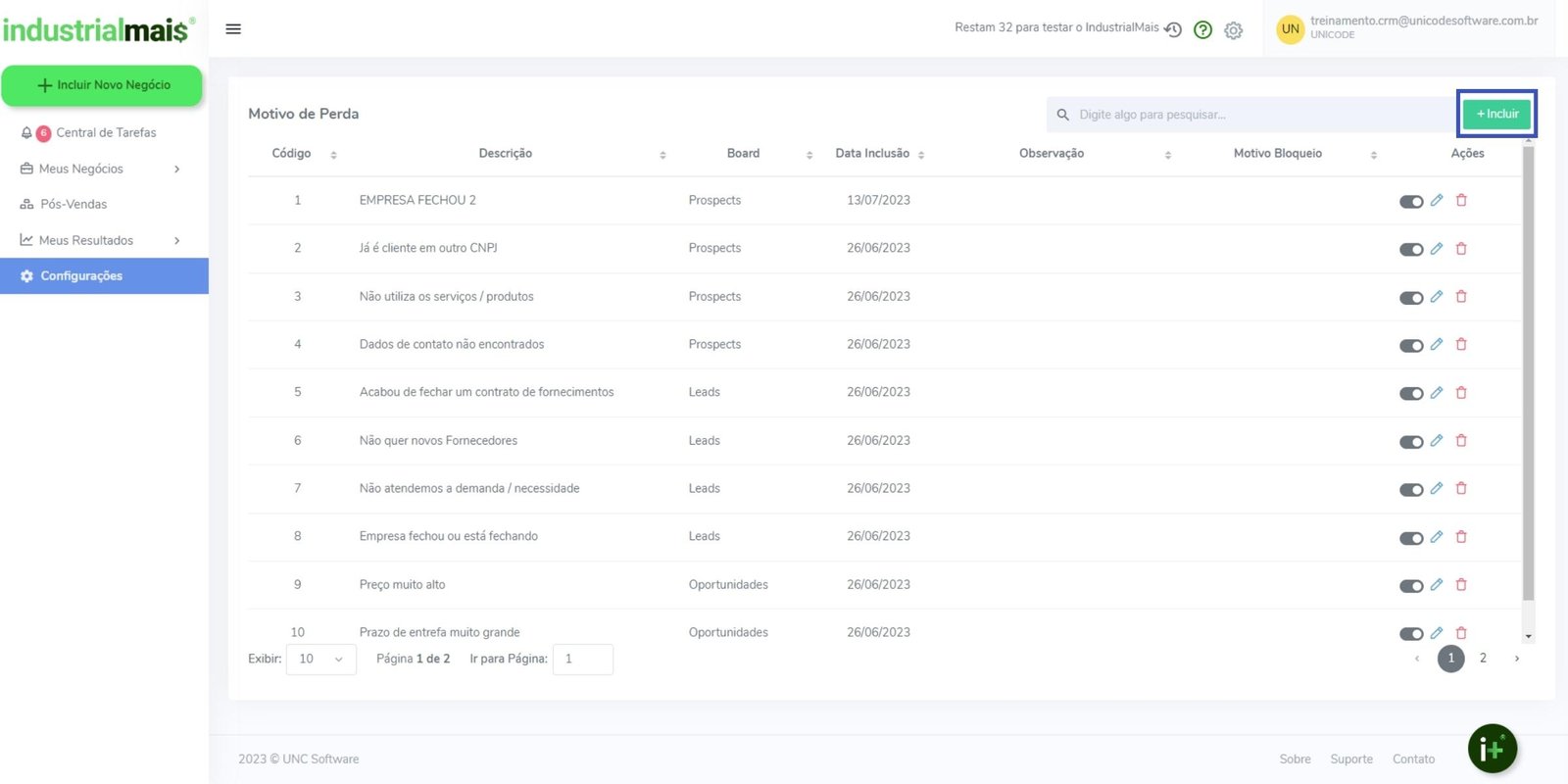Open the settings gear icon in header

[x=1233, y=30]
